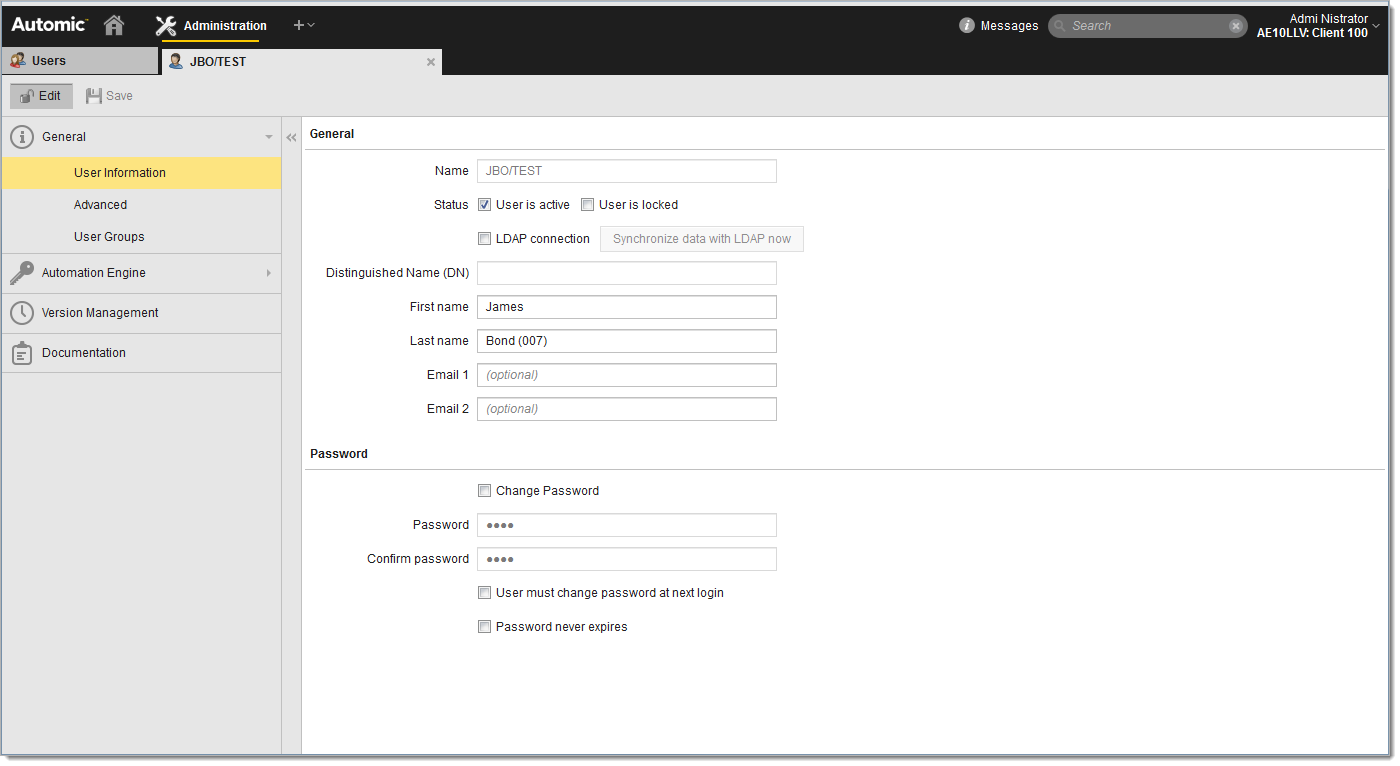Click the Version Management clock icon
Image resolution: width=1400 pixels, height=766 pixels.
coord(22,313)
